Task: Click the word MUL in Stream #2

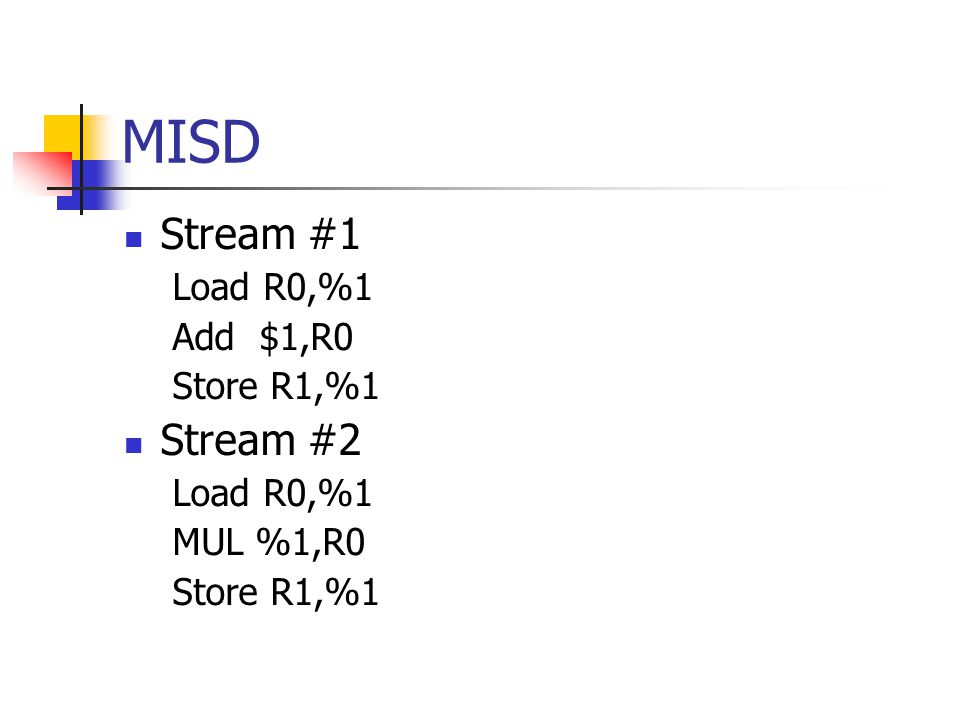Action: (x=208, y=542)
